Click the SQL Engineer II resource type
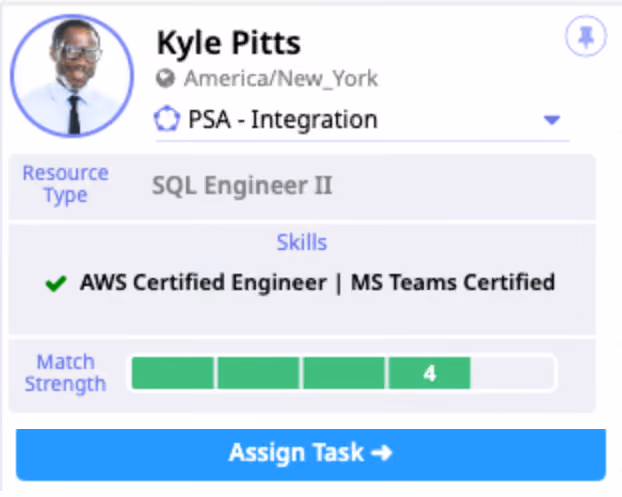The image size is (622, 497). tap(242, 186)
